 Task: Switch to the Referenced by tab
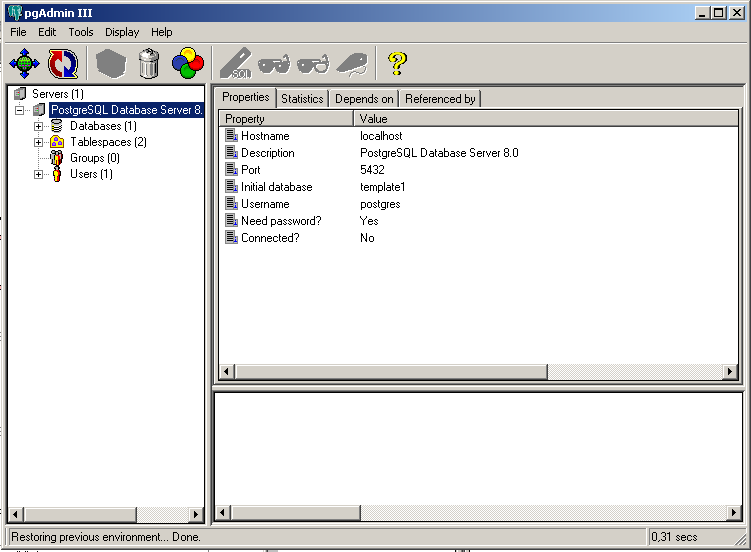click(x=440, y=99)
